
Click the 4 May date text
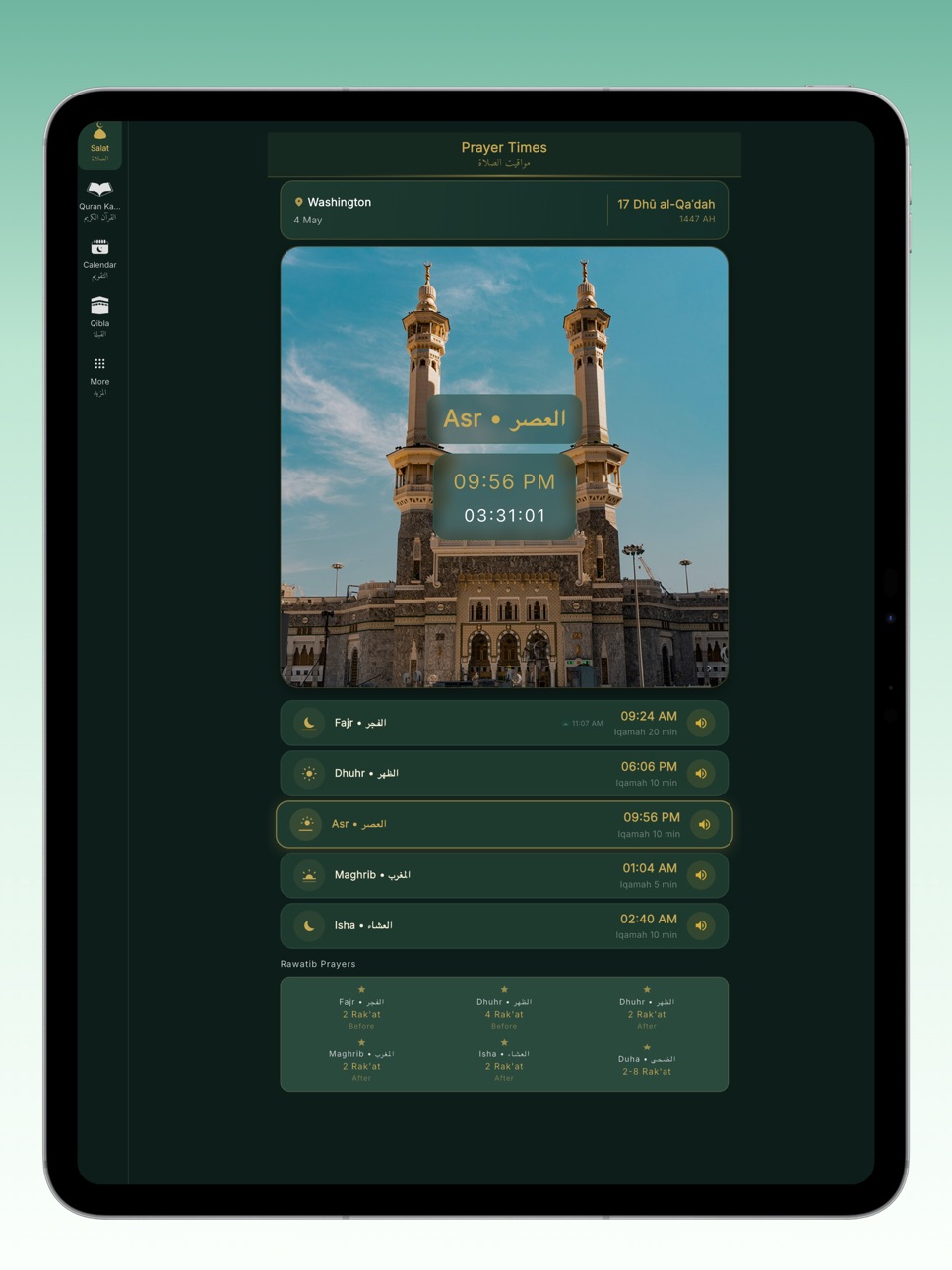click(308, 220)
